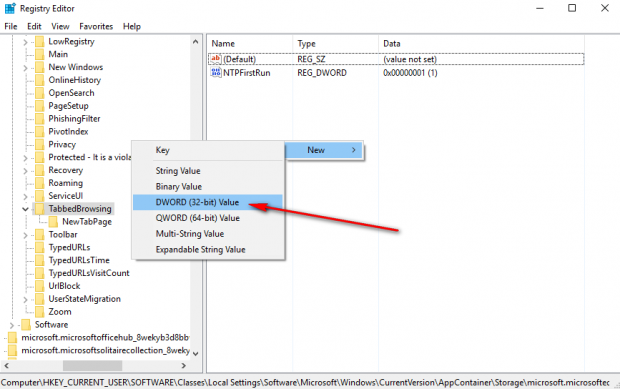
Task: Click the horizontal scrollbar thumb in tree pane
Action: (92, 366)
